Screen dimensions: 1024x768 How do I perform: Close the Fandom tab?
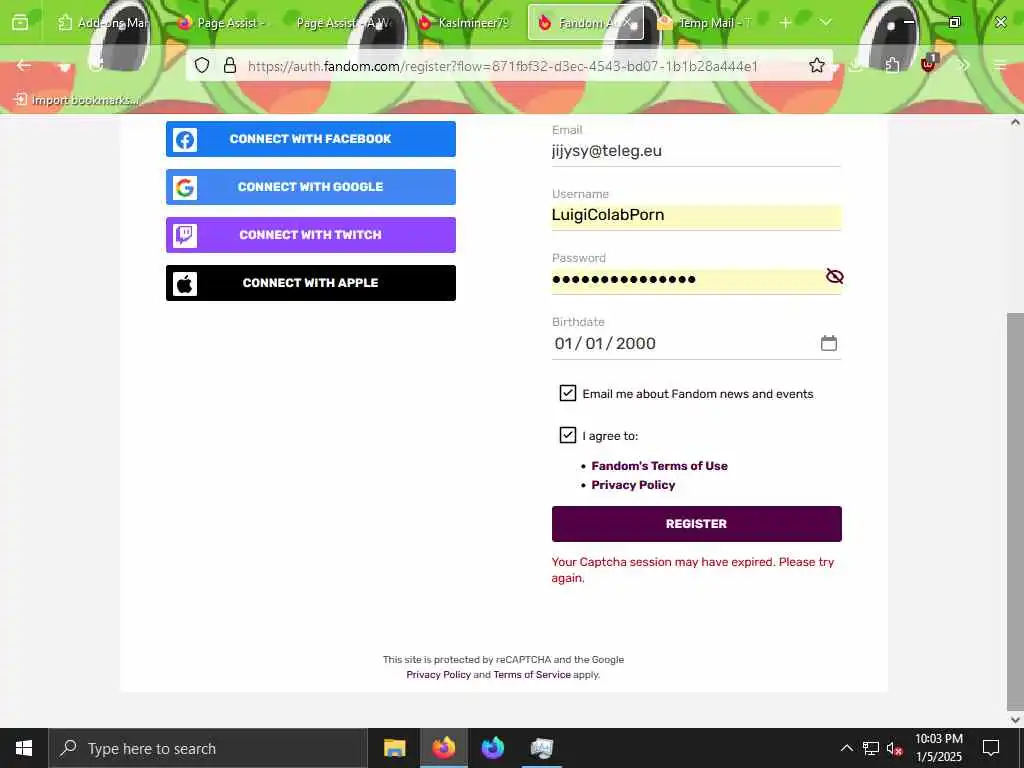point(628,23)
